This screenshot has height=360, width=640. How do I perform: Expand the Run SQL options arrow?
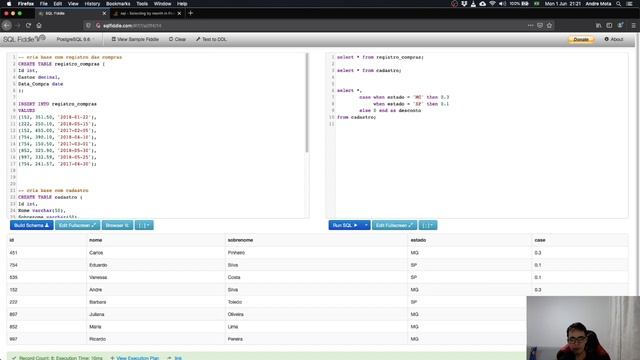point(366,225)
